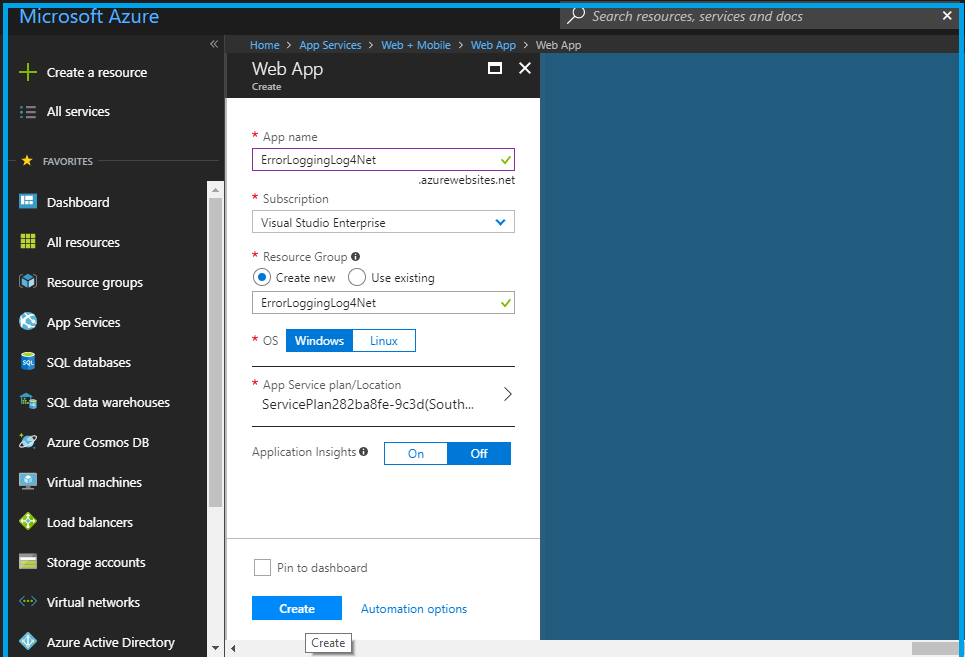Click the Favorites star icon
Image resolution: width=965 pixels, height=657 pixels.
[26, 161]
